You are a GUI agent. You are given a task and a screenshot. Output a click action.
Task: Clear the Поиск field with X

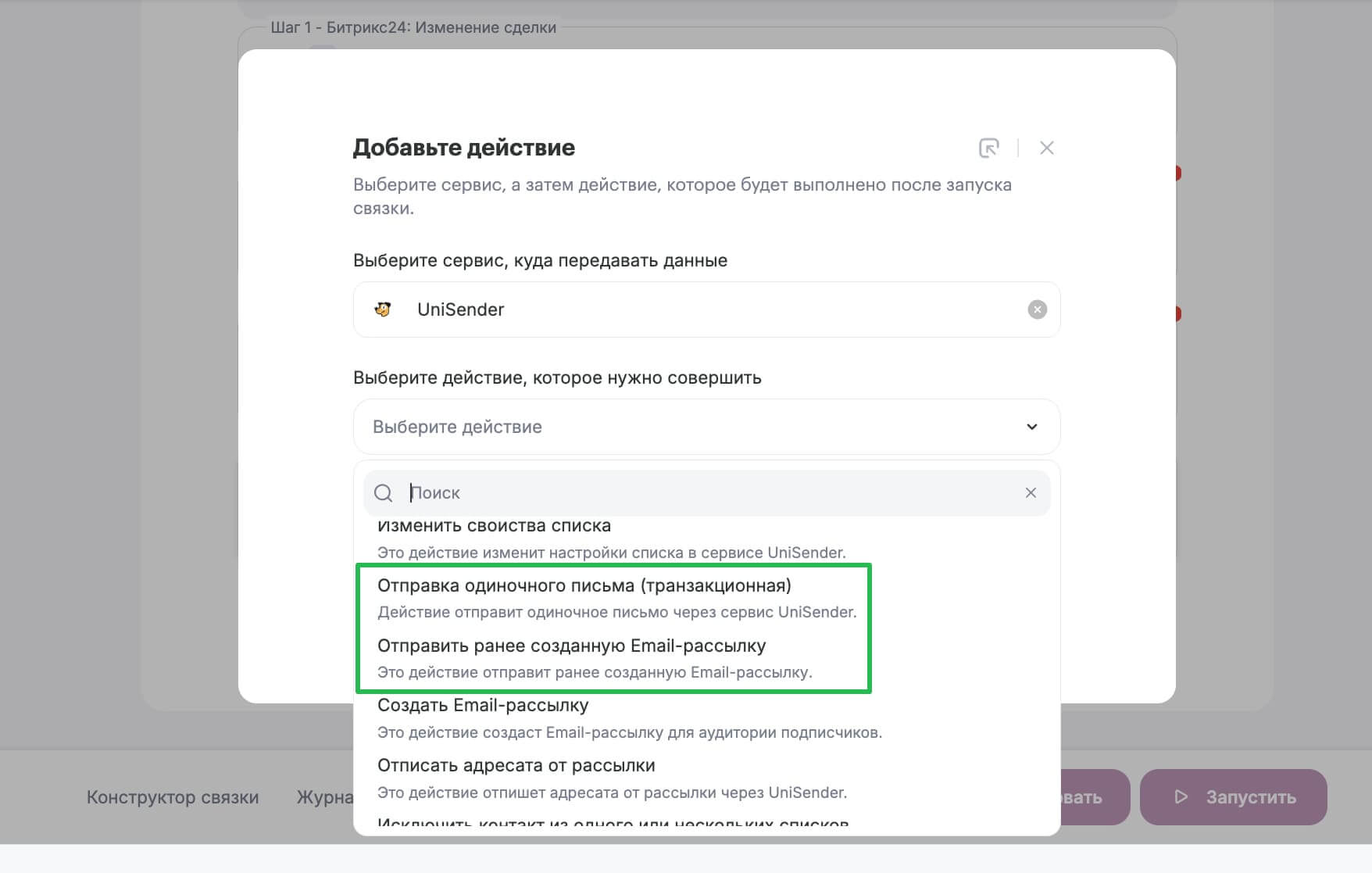pyautogui.click(x=1031, y=492)
